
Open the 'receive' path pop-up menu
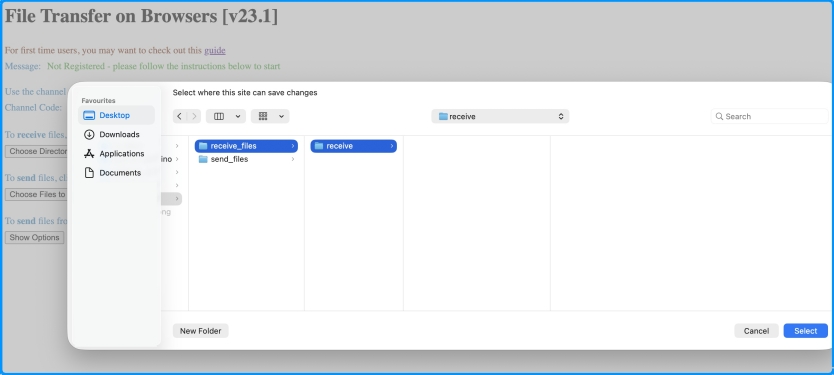[500, 116]
